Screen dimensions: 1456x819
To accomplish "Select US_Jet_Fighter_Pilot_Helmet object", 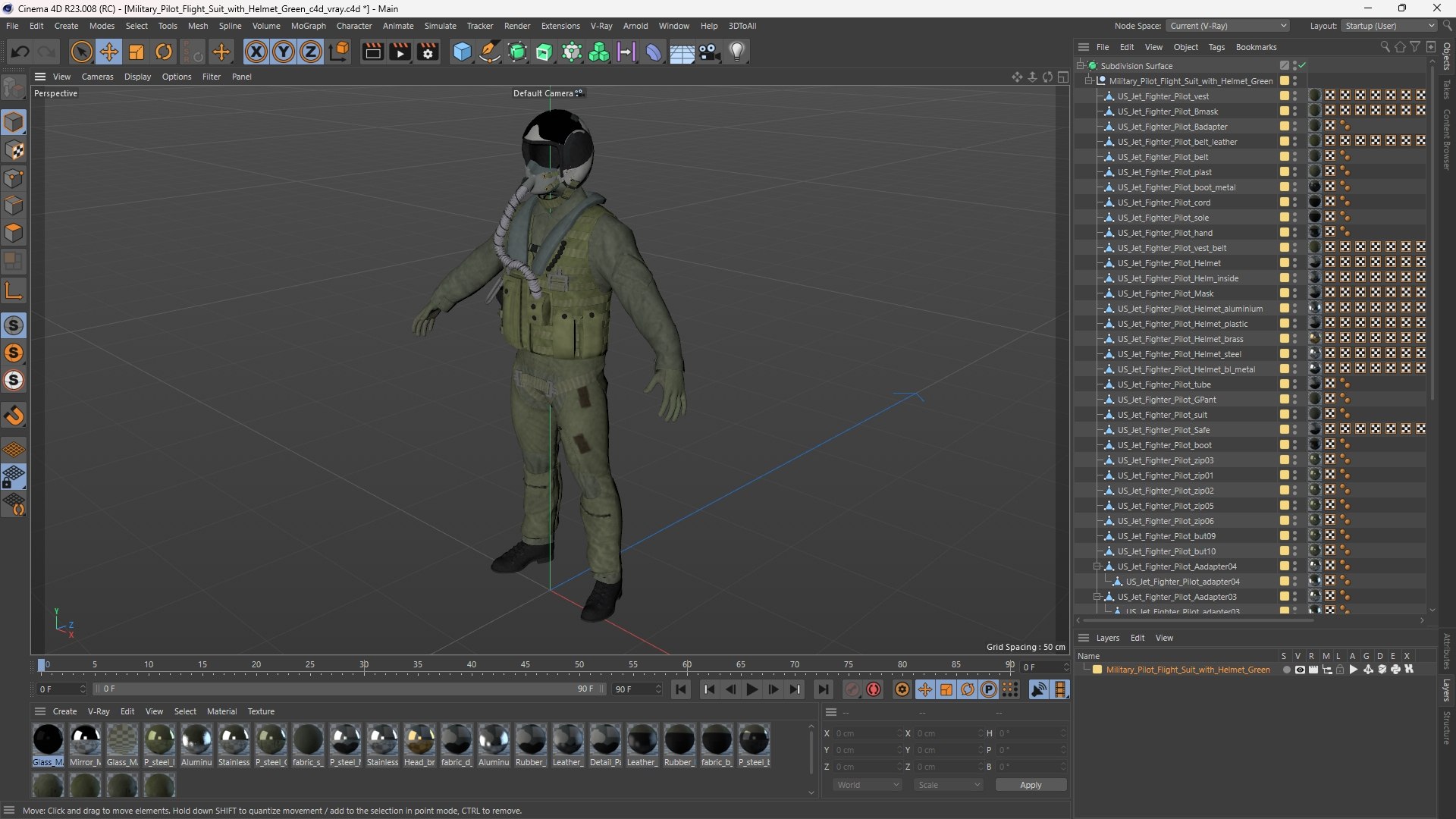I will pos(1169,263).
